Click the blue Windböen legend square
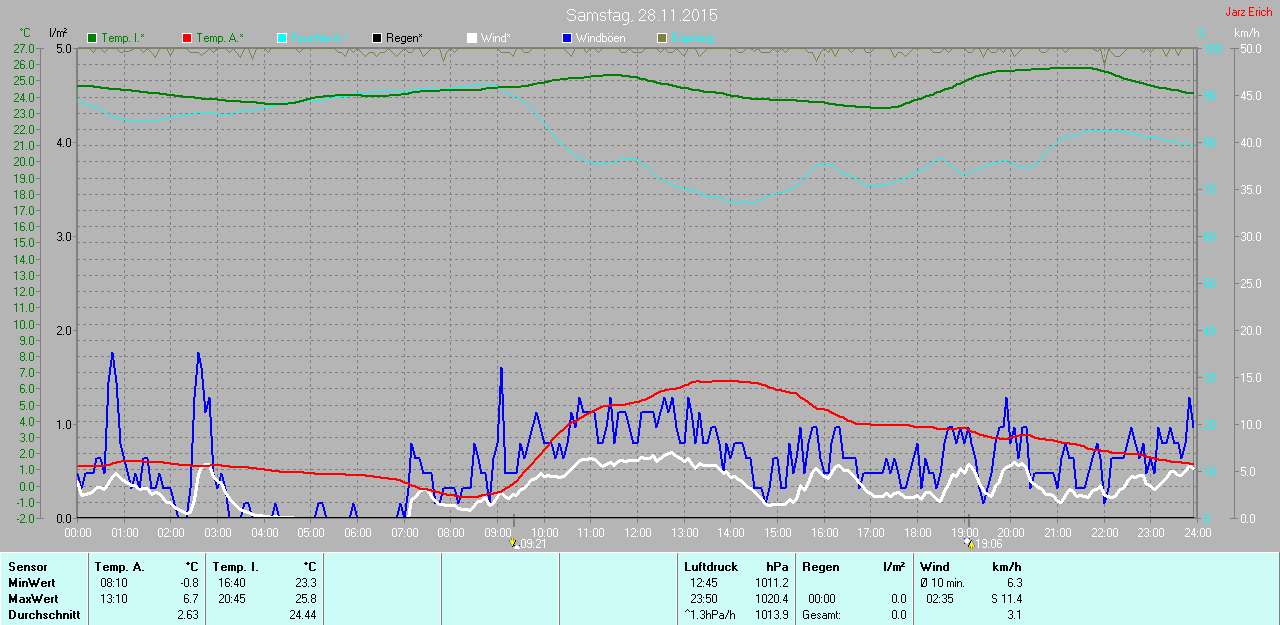 tap(567, 38)
